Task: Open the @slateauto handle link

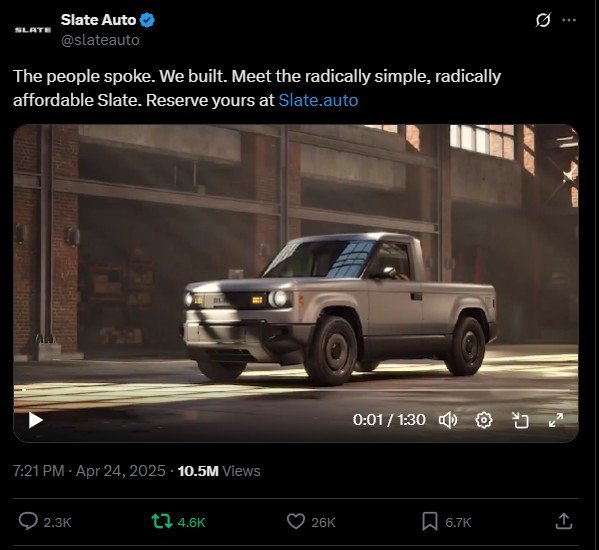Action: (100, 40)
